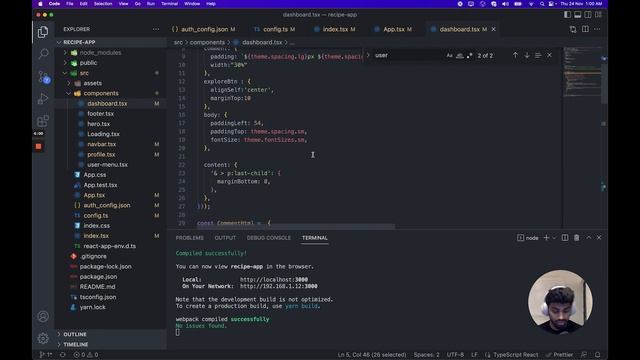640x360 pixels.
Task: Open terminal launch profile dropdown arrow
Action: pyautogui.click(x=554, y=238)
